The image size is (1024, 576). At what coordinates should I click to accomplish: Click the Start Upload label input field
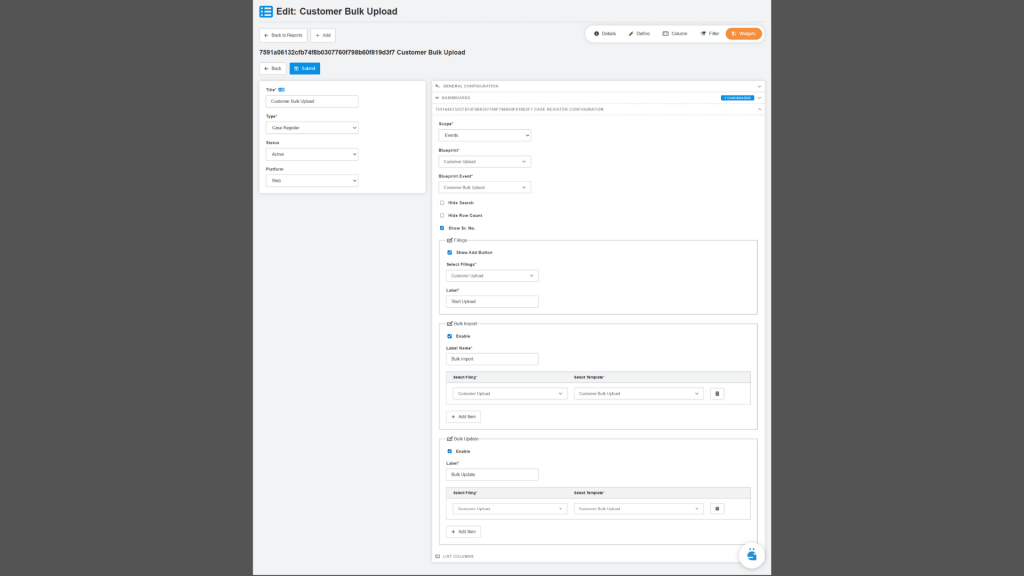click(x=492, y=301)
